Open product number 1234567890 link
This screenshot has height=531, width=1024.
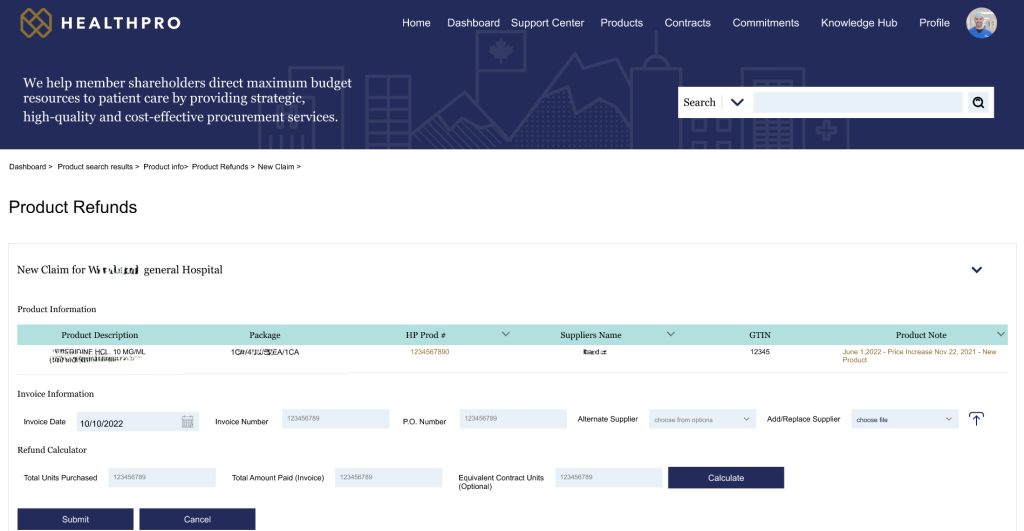tap(430, 352)
